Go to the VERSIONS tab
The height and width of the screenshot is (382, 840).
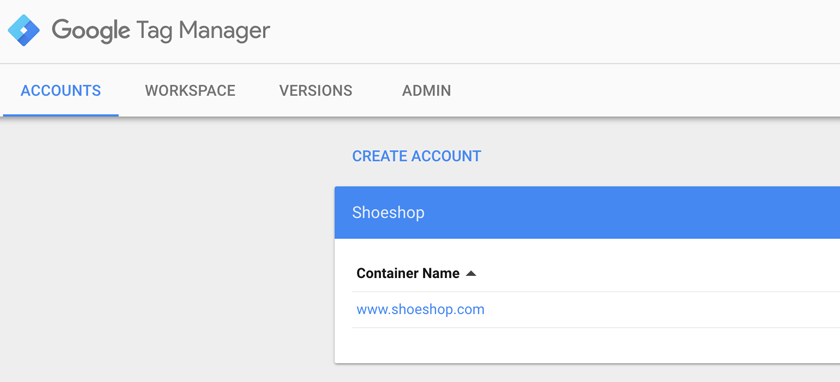(316, 91)
